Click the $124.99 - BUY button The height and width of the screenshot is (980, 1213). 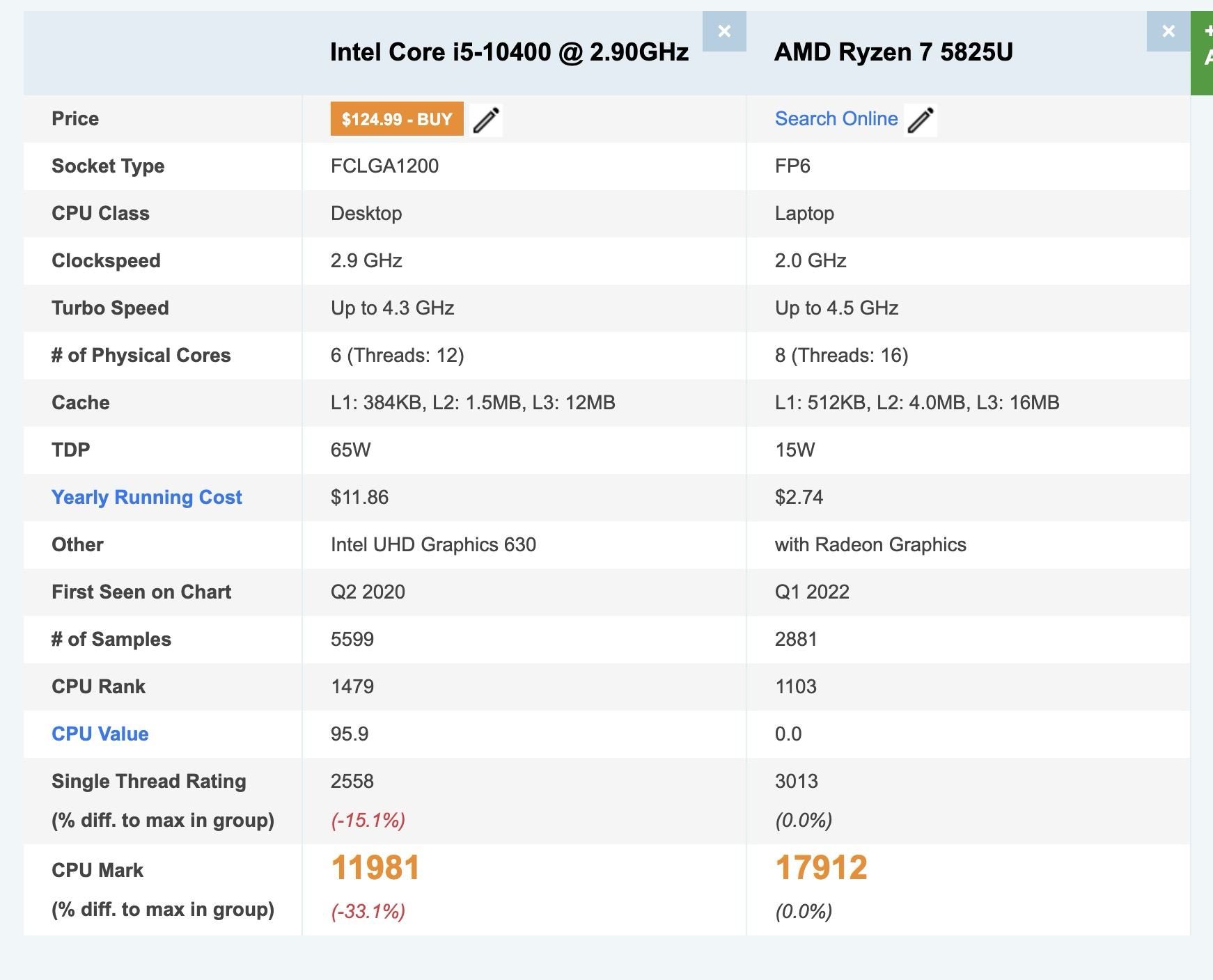397,119
